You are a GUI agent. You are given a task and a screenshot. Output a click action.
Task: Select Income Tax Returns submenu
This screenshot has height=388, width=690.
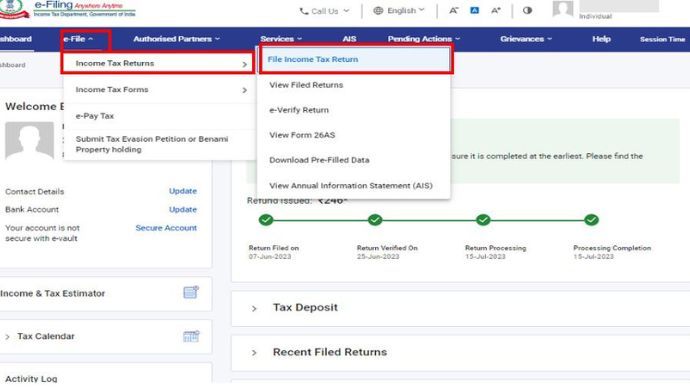click(x=158, y=63)
